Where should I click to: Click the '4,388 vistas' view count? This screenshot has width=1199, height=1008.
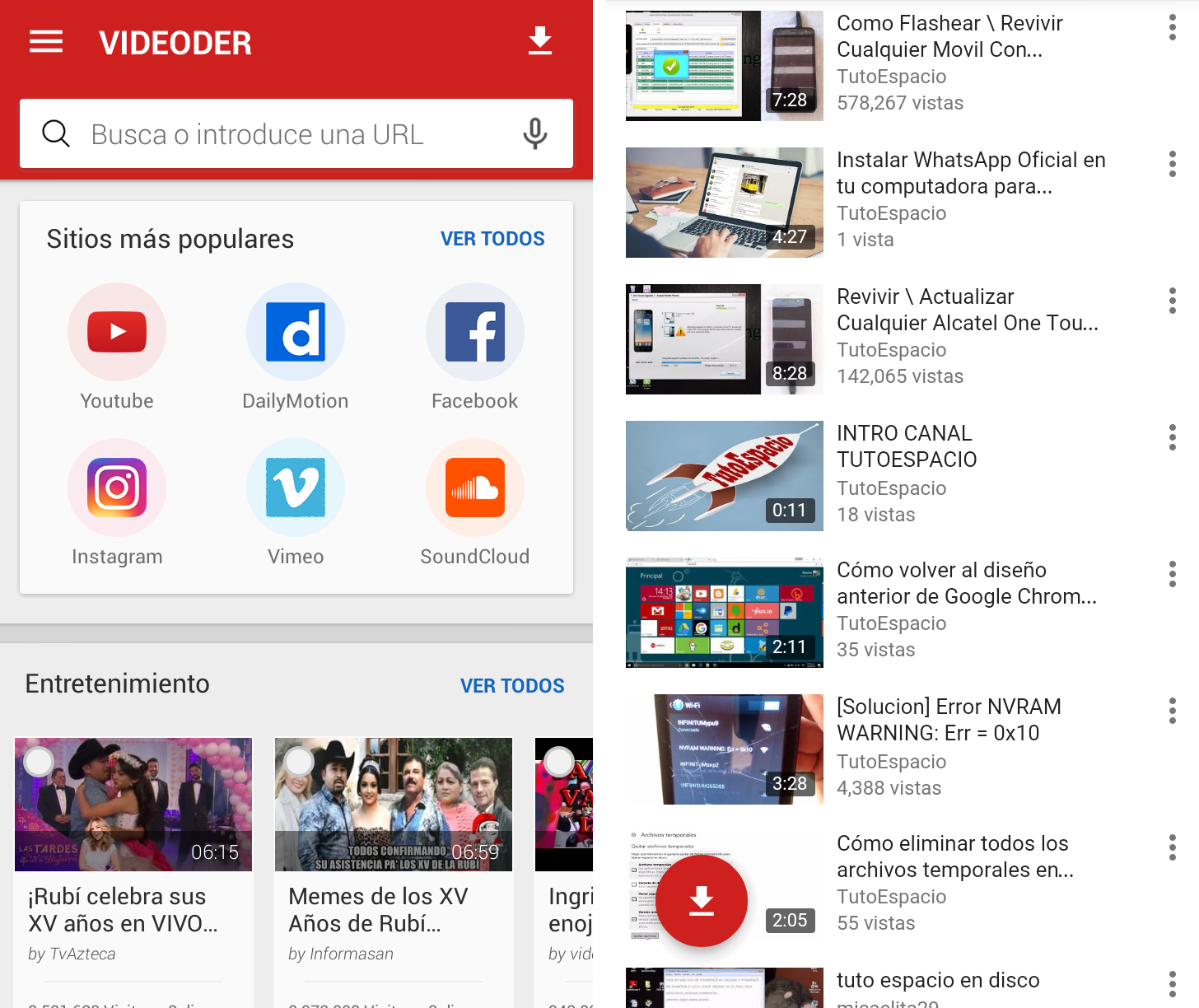coord(889,788)
